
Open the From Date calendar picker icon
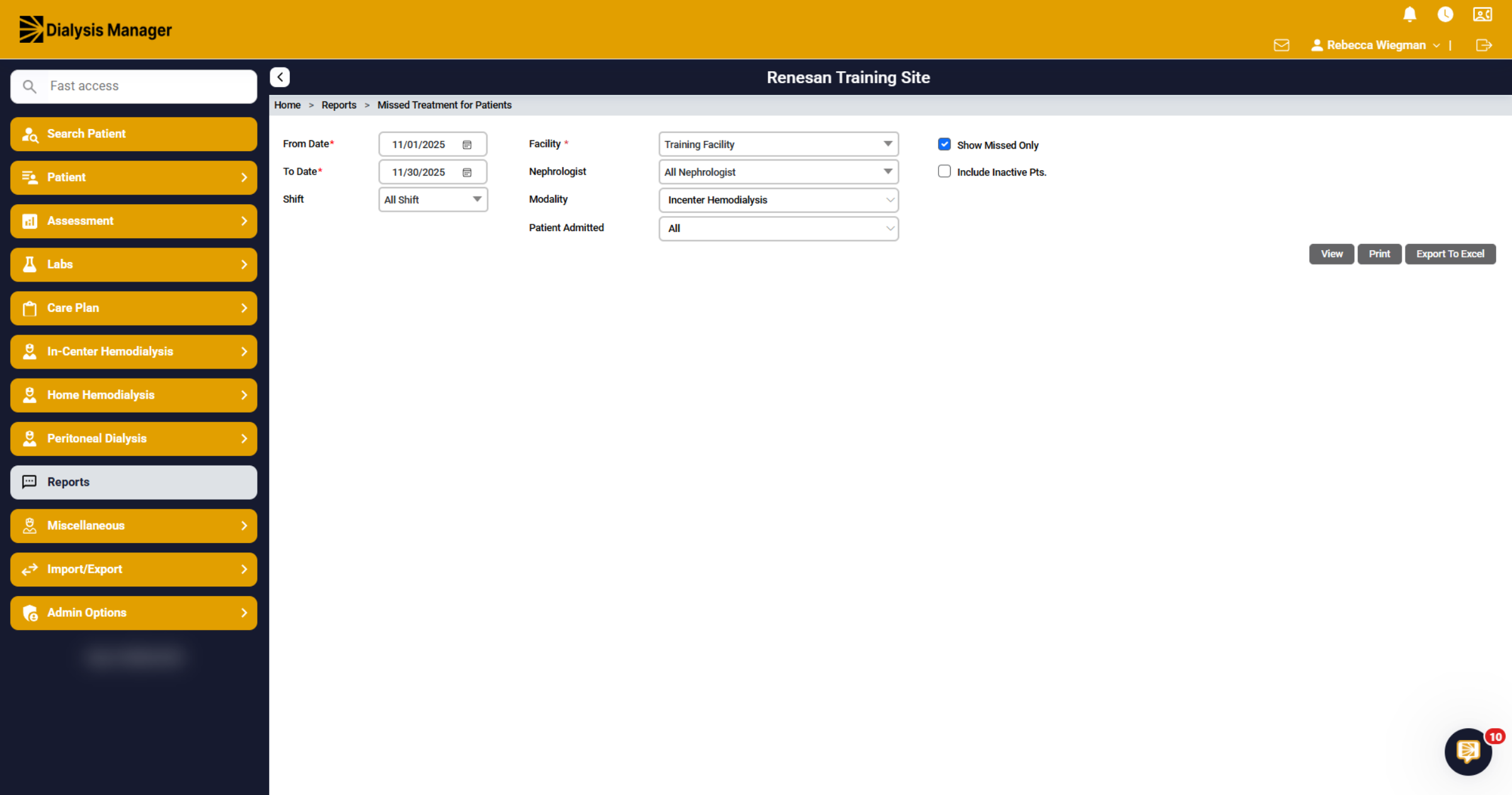point(467,145)
